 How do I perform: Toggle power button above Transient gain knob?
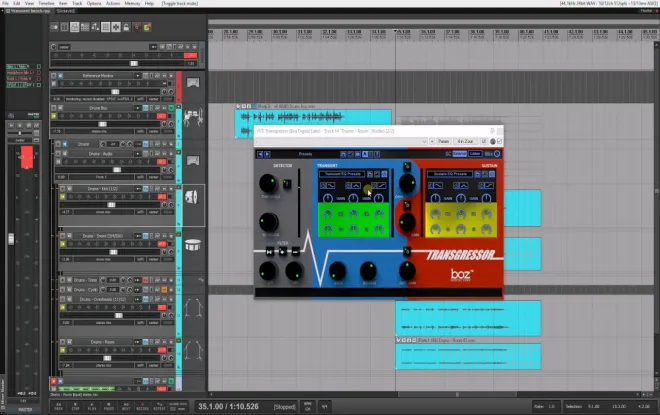pos(407,167)
